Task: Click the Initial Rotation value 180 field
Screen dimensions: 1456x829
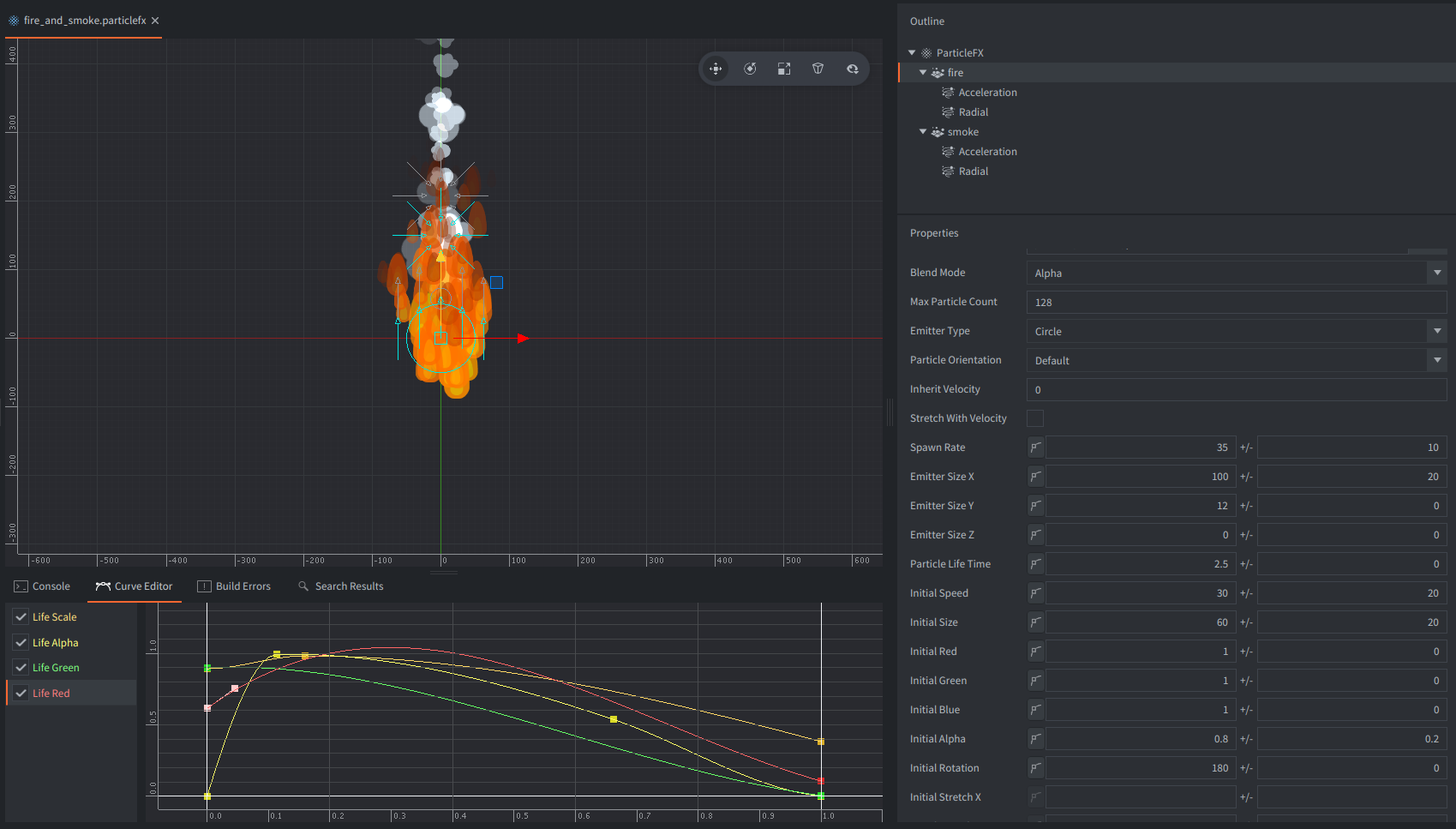Action: pyautogui.click(x=1141, y=768)
